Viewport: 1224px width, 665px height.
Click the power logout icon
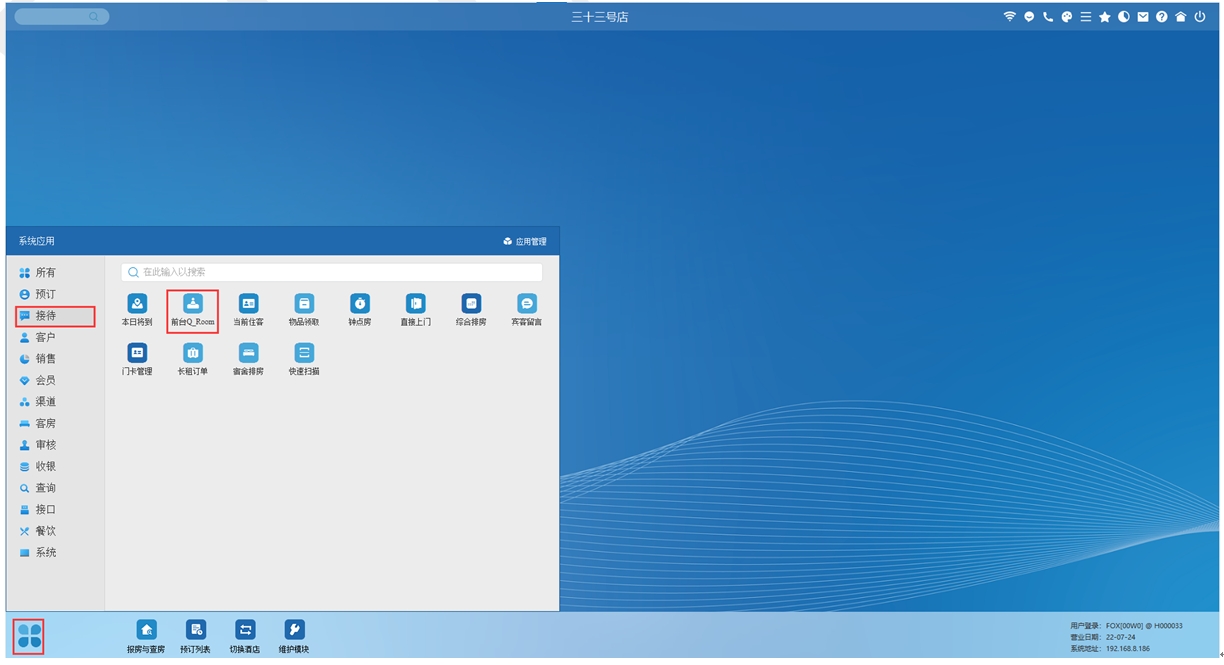coord(1200,17)
